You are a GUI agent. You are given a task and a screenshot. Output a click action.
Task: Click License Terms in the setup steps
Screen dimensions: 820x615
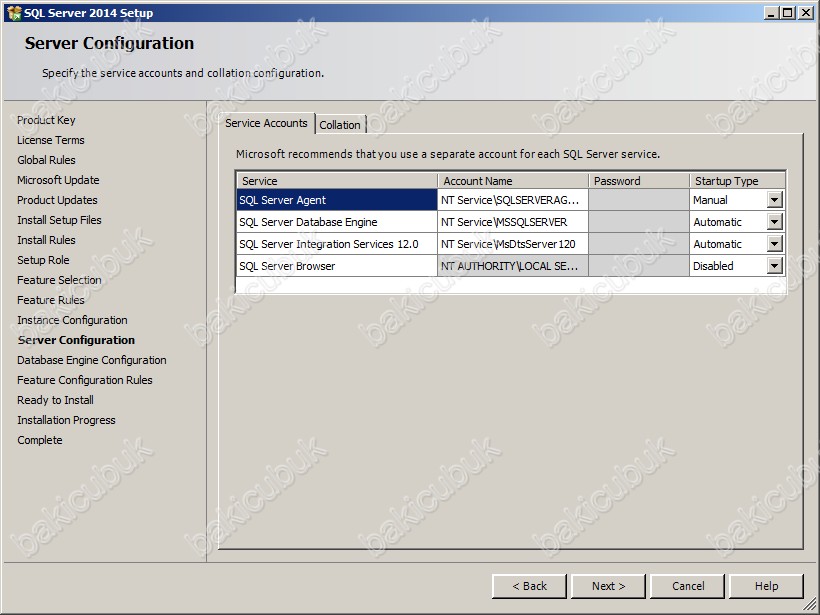[x=51, y=140]
